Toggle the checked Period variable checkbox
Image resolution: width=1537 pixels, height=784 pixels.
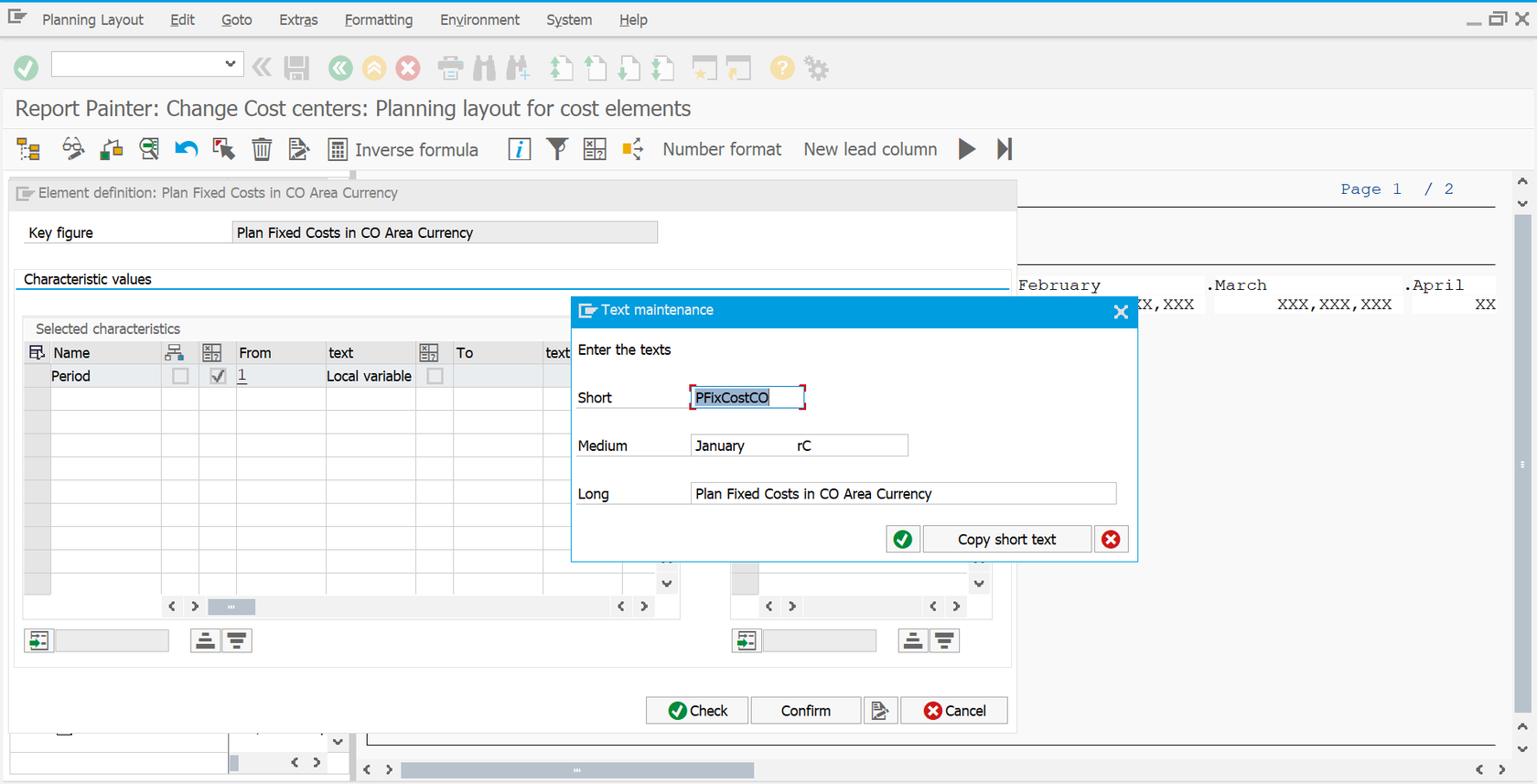(x=218, y=376)
